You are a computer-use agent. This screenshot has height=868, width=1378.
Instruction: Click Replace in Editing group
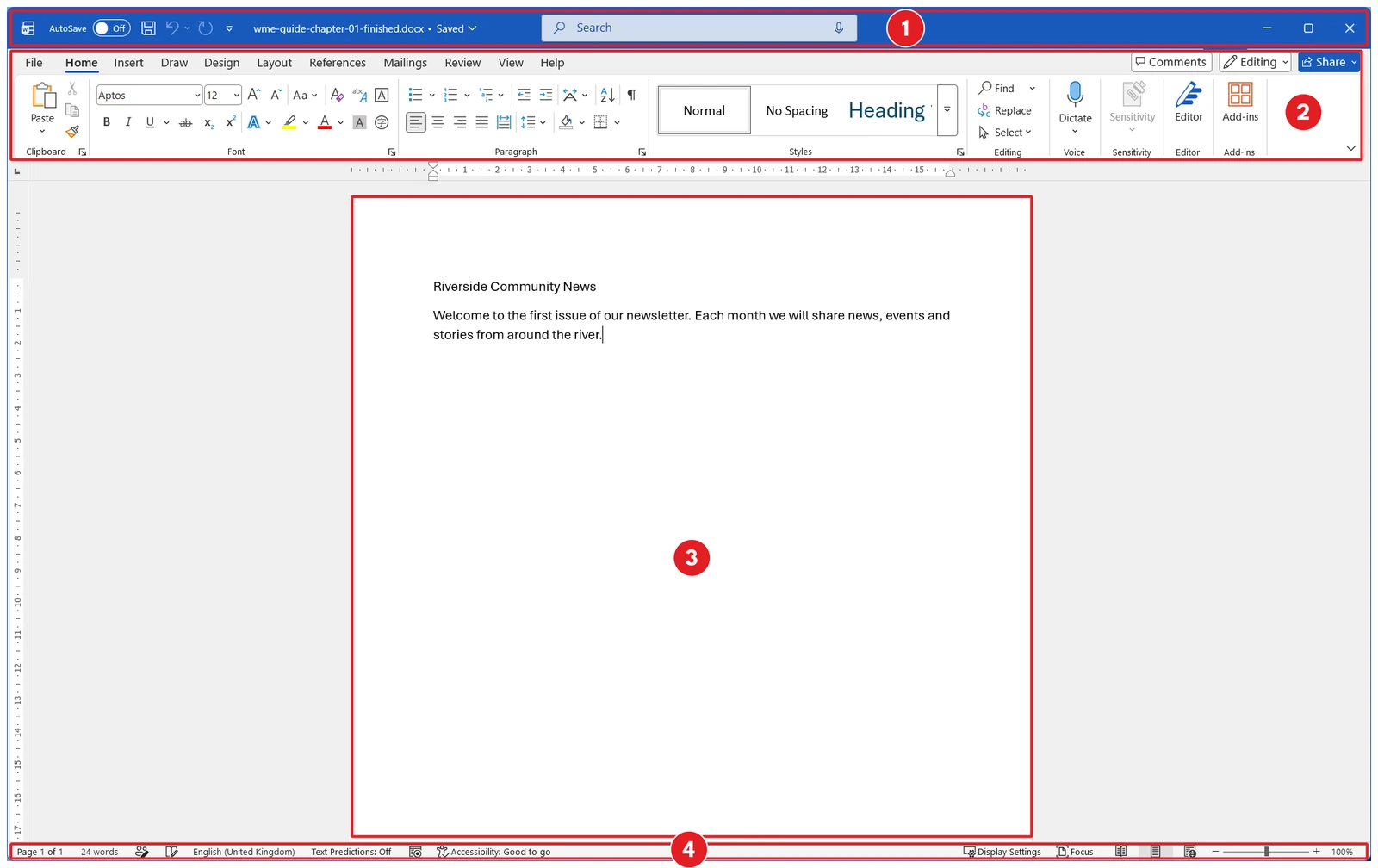tap(1004, 110)
